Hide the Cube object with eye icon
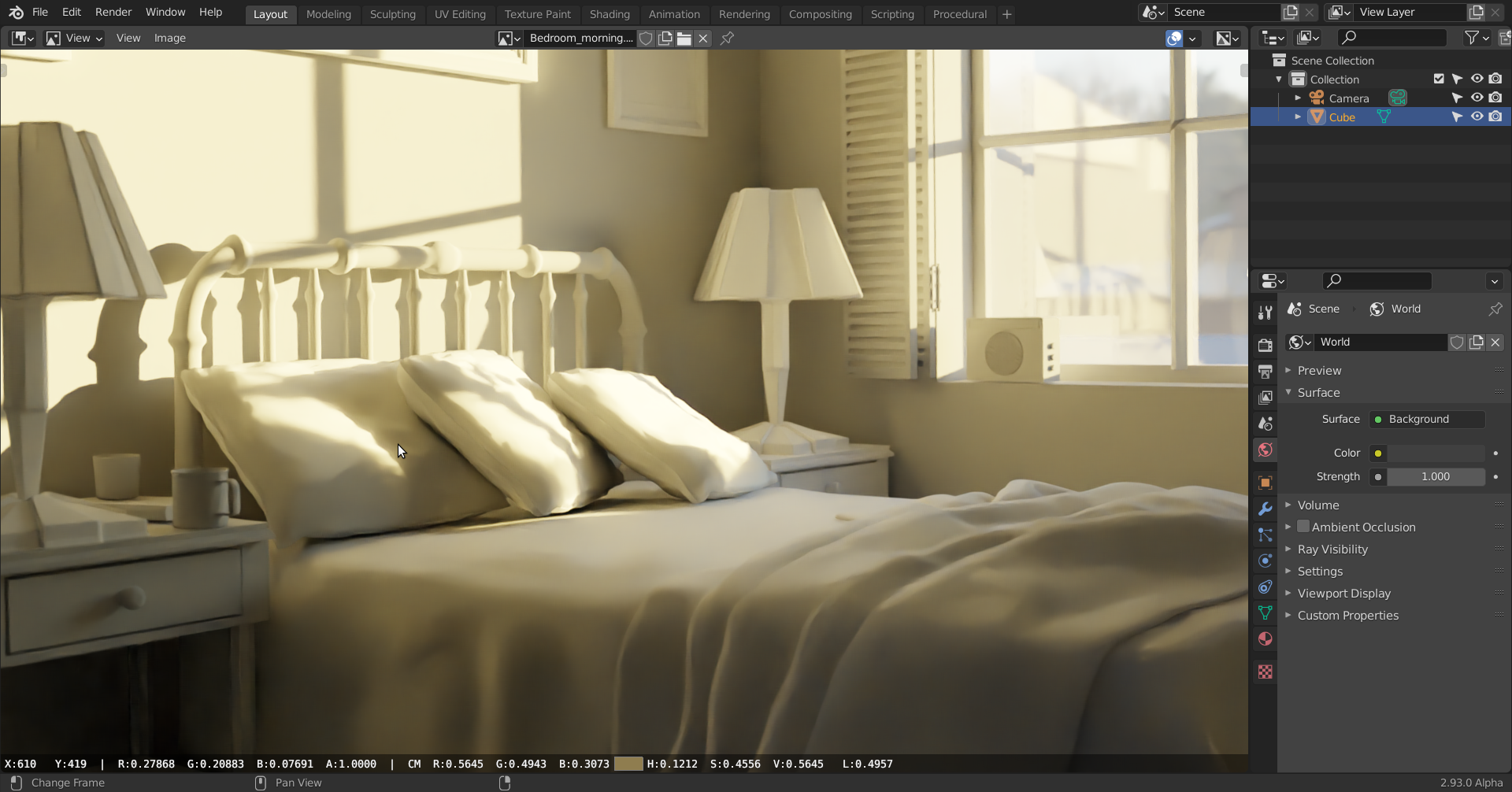Screen dimensions: 1512x792 point(1477,117)
